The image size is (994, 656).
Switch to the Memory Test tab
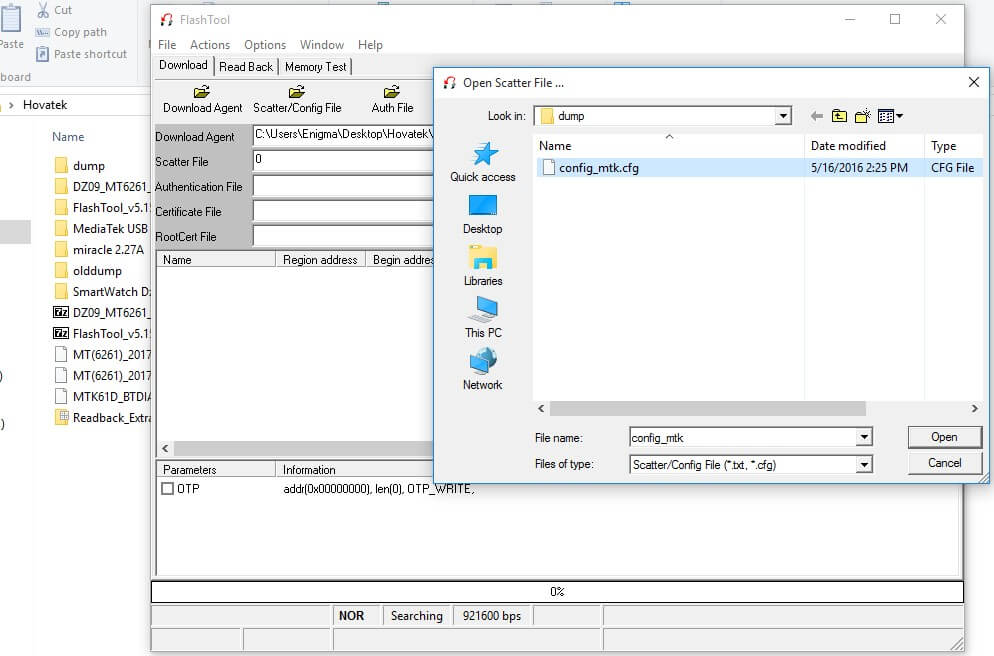[315, 67]
